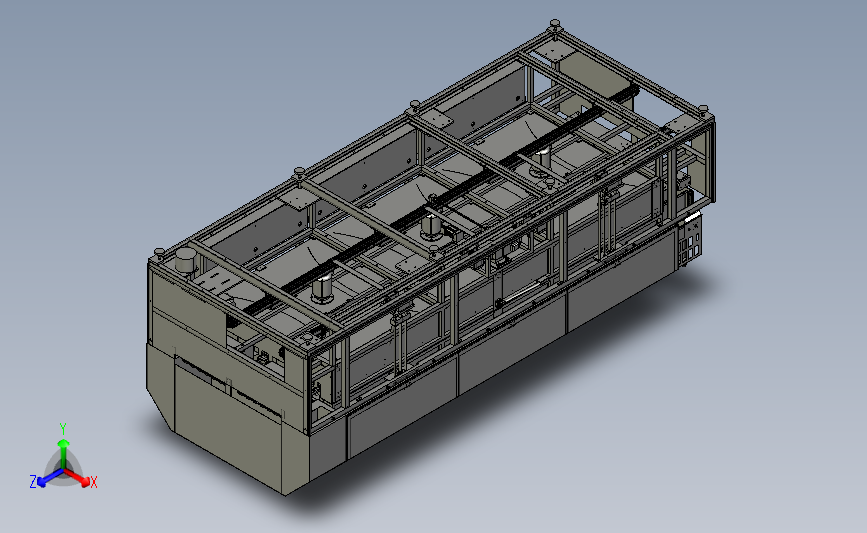
Task: Click the green Y axis of the orientation triad
Action: 64,454
